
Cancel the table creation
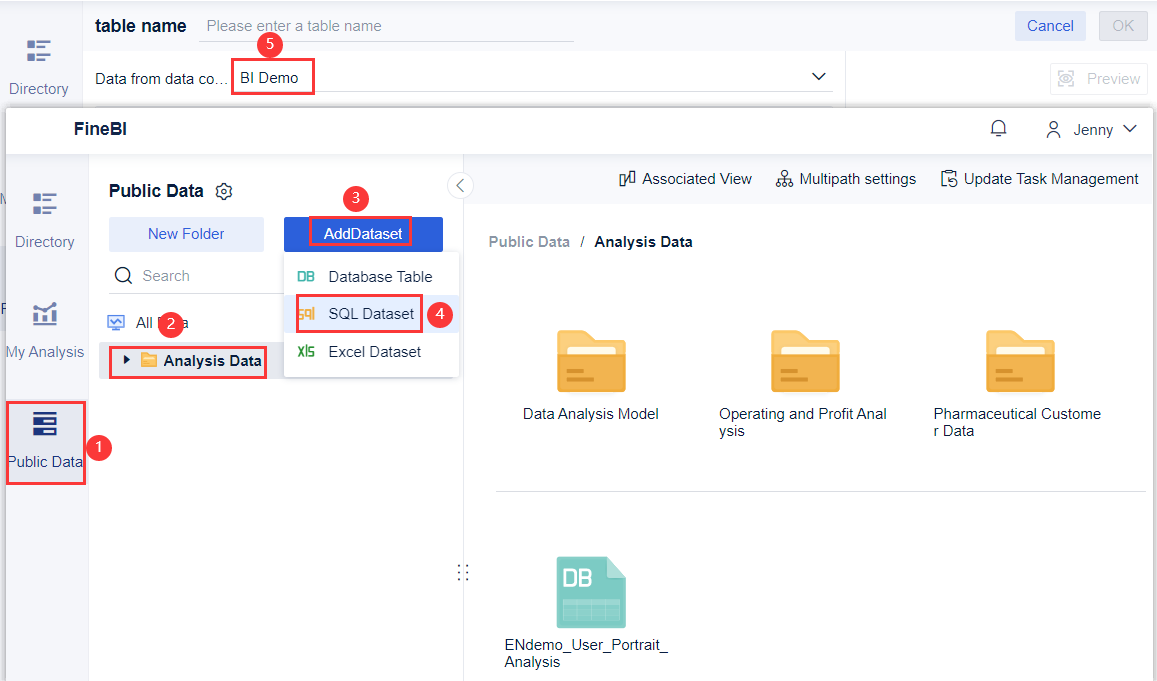(x=1050, y=25)
